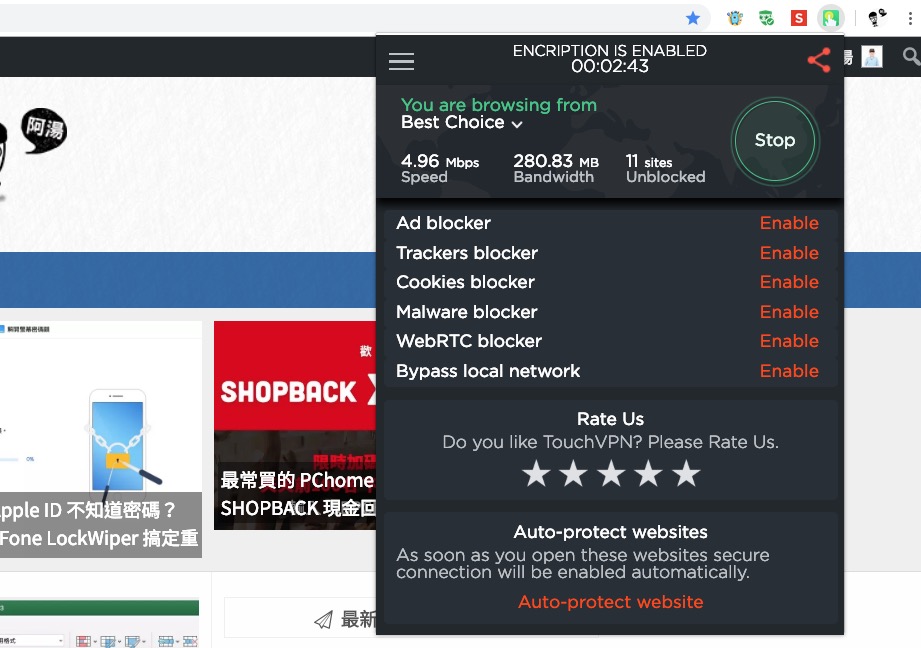Open the spreadsheet article thumbnail at the bottom left
Image resolution: width=921 pixels, height=648 pixels.
coord(100,623)
